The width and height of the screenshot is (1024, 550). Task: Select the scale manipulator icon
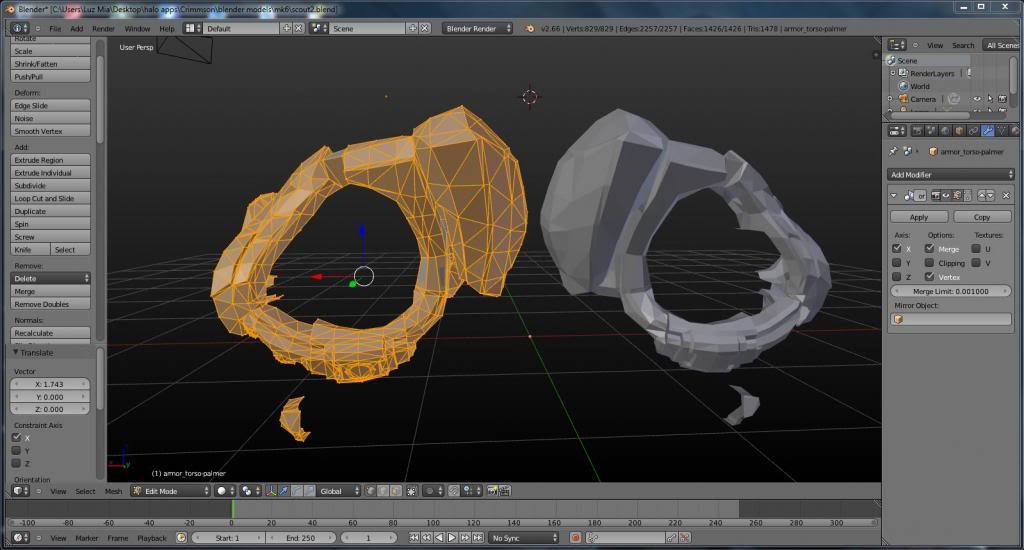click(x=310, y=491)
